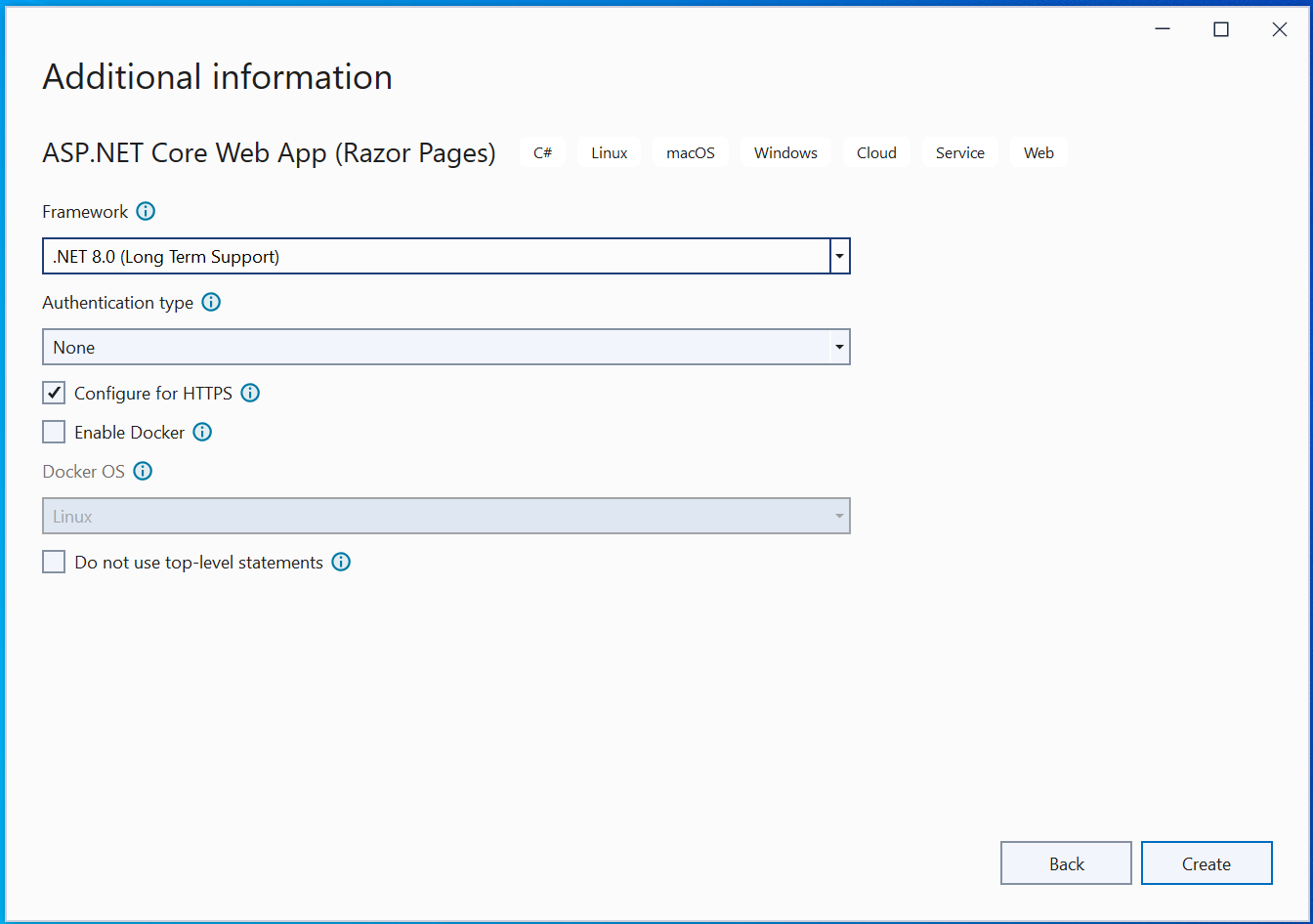
Task: Click the Authentication type label
Action: tap(118, 303)
